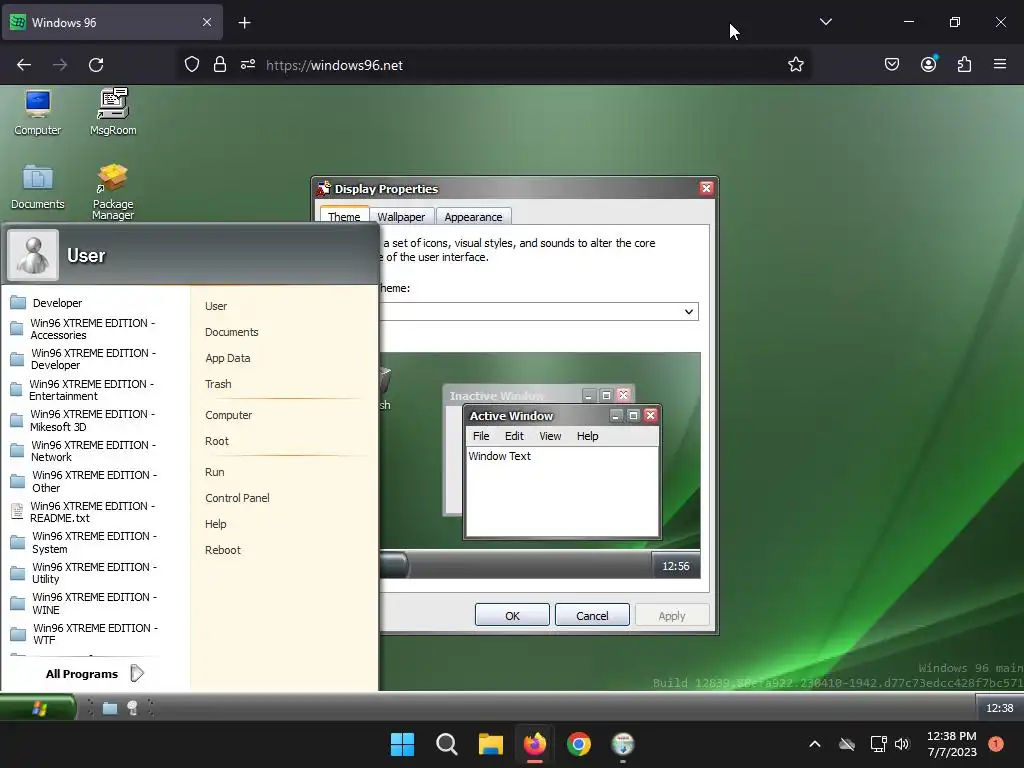The image size is (1024, 768).
Task: Open the folder quick-launch icon in Win96 taskbar
Action: tap(110, 708)
